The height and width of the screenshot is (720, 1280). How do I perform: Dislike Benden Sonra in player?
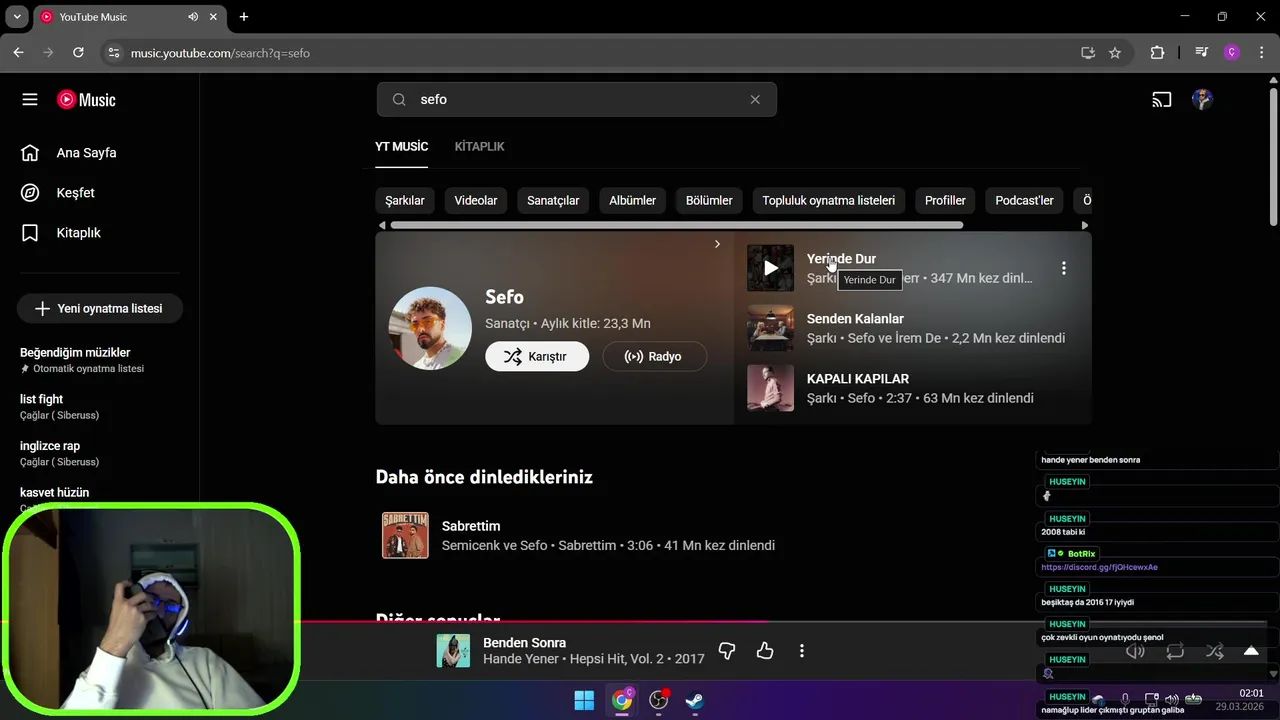click(727, 651)
